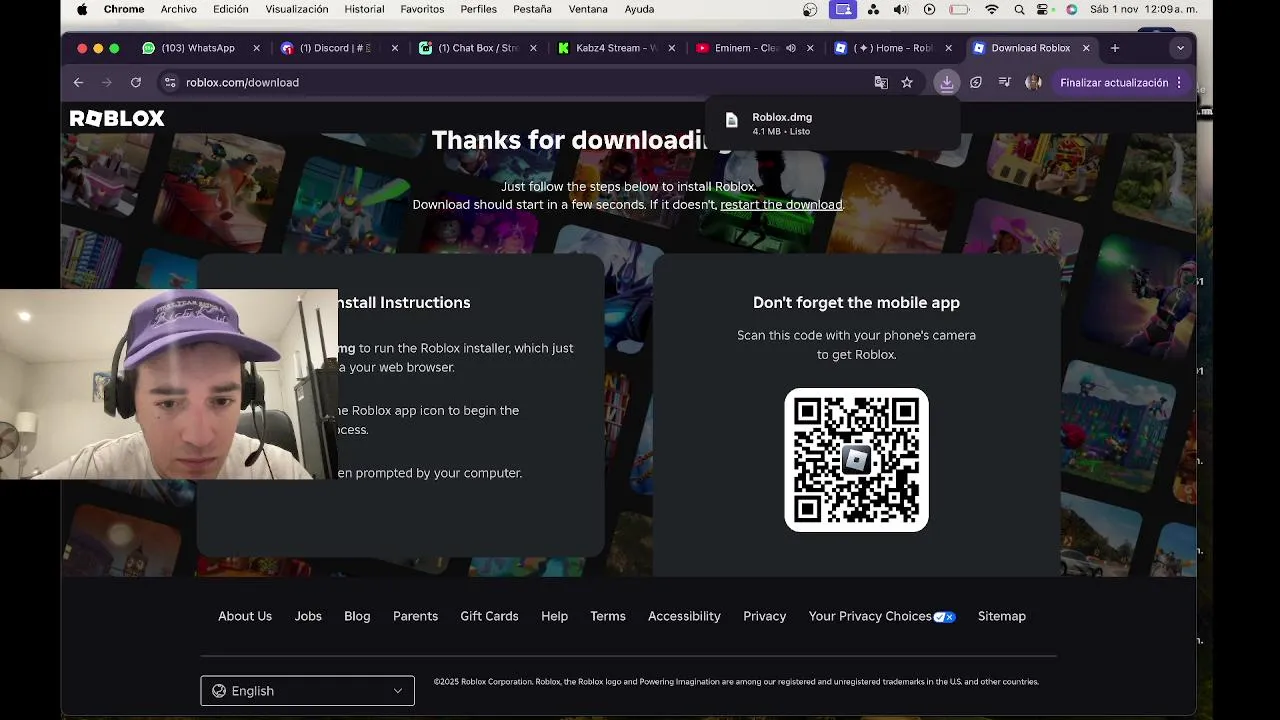Click Finalizar actualización button

coord(1114,83)
